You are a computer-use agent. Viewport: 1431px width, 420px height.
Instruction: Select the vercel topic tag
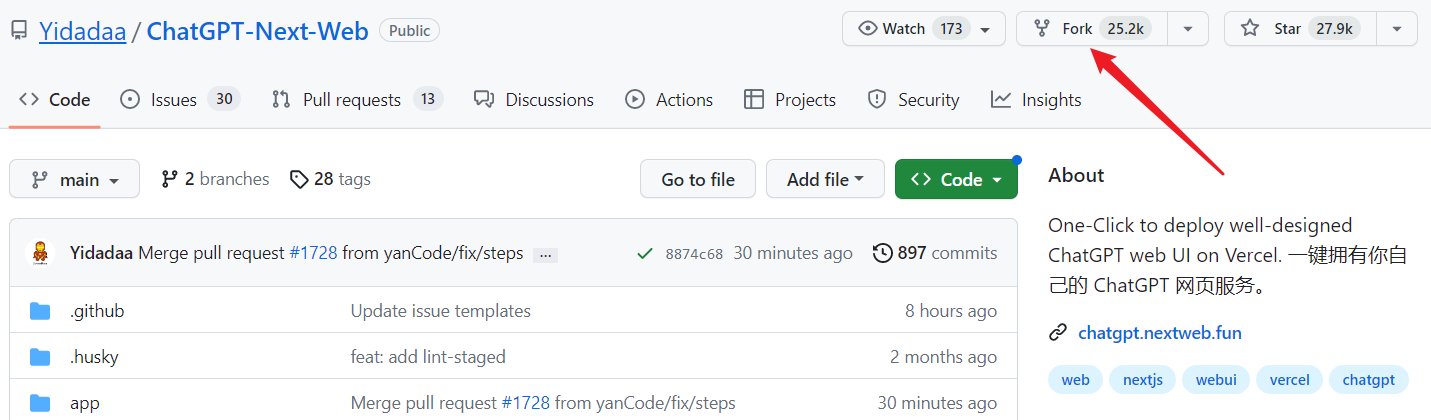tap(1290, 380)
